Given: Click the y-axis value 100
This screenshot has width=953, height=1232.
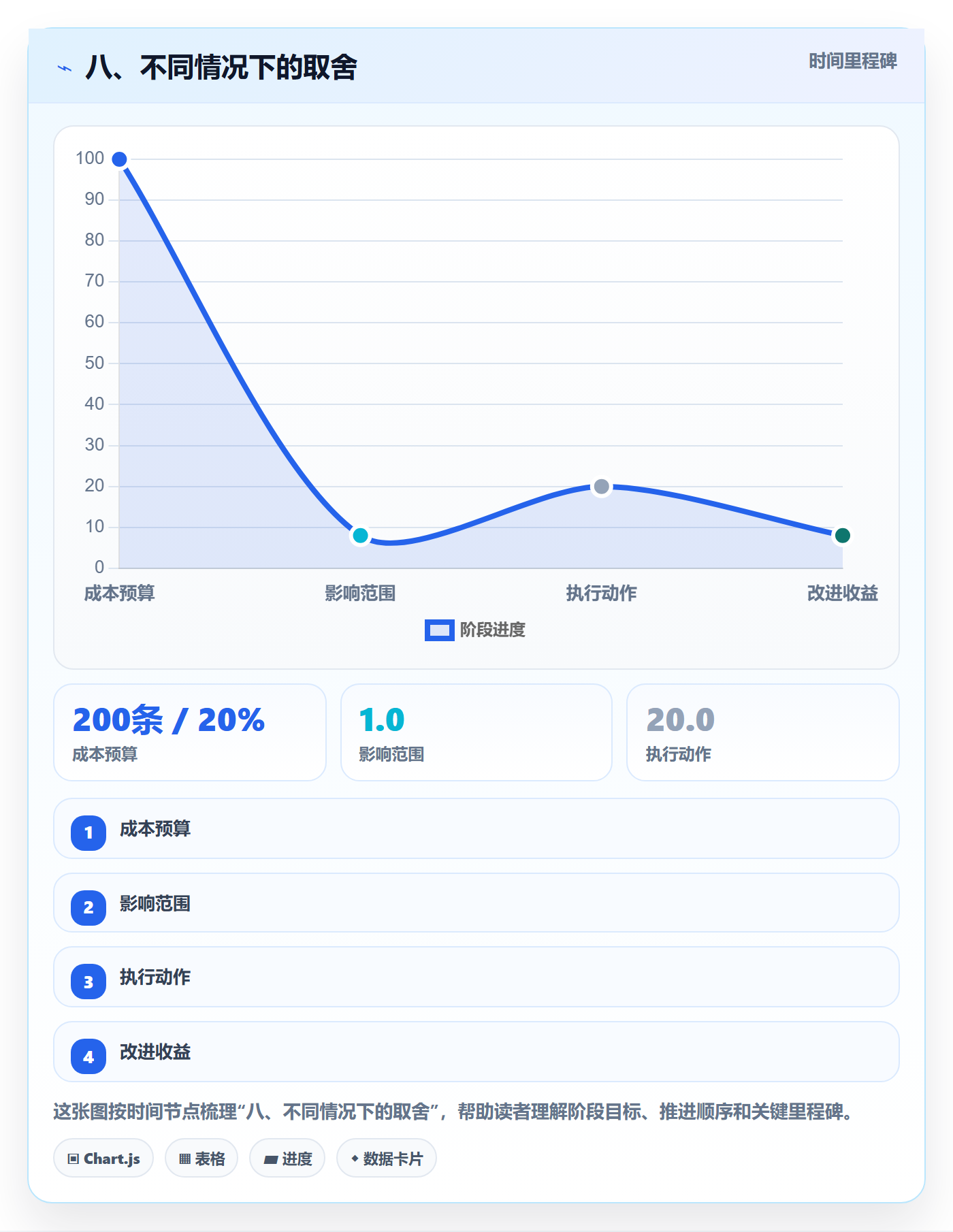Looking at the screenshot, I should (90, 159).
